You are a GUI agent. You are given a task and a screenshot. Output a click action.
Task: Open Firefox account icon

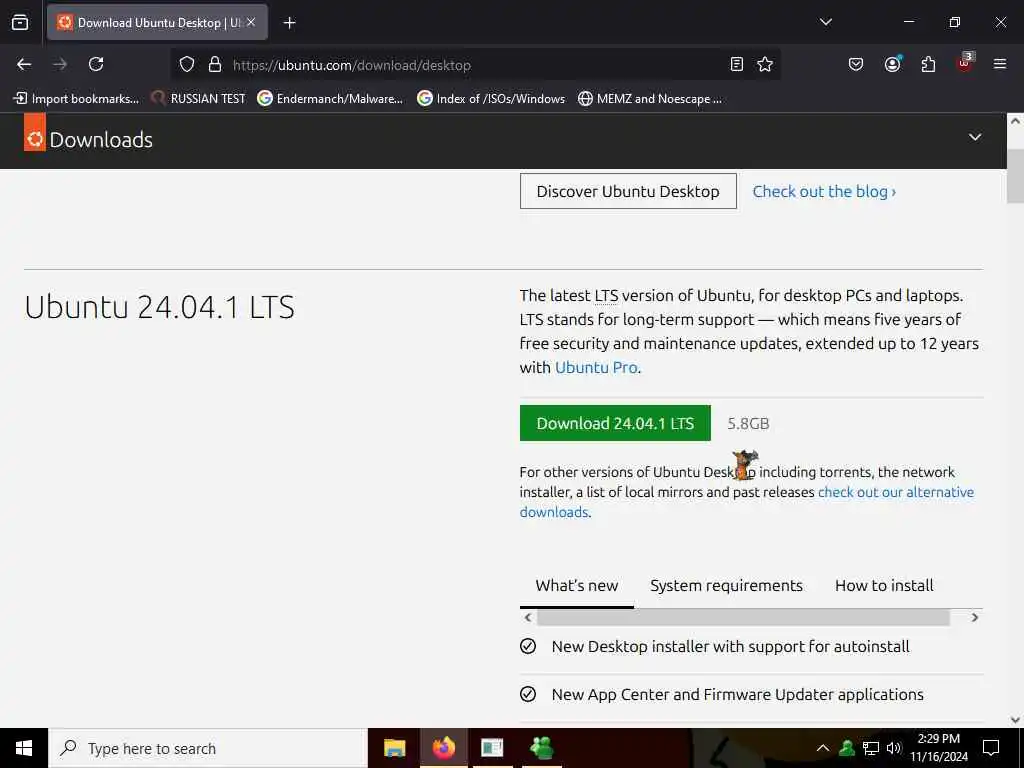coord(892,64)
